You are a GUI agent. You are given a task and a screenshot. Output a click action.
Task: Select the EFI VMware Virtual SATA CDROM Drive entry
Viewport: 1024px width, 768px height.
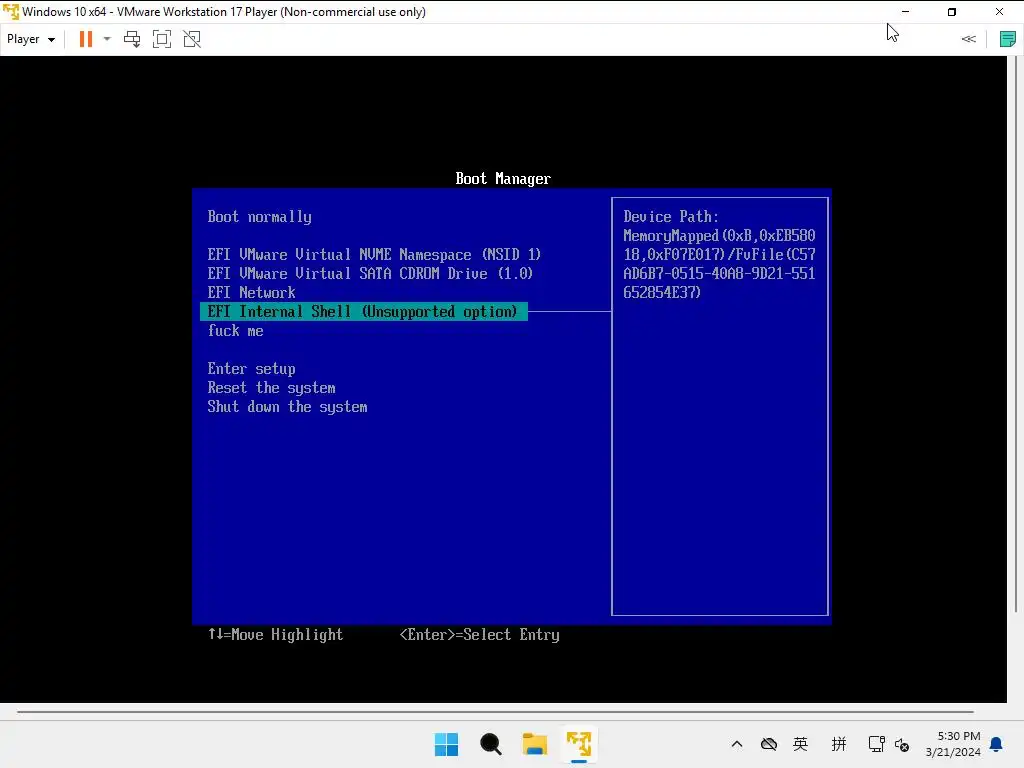pos(370,274)
